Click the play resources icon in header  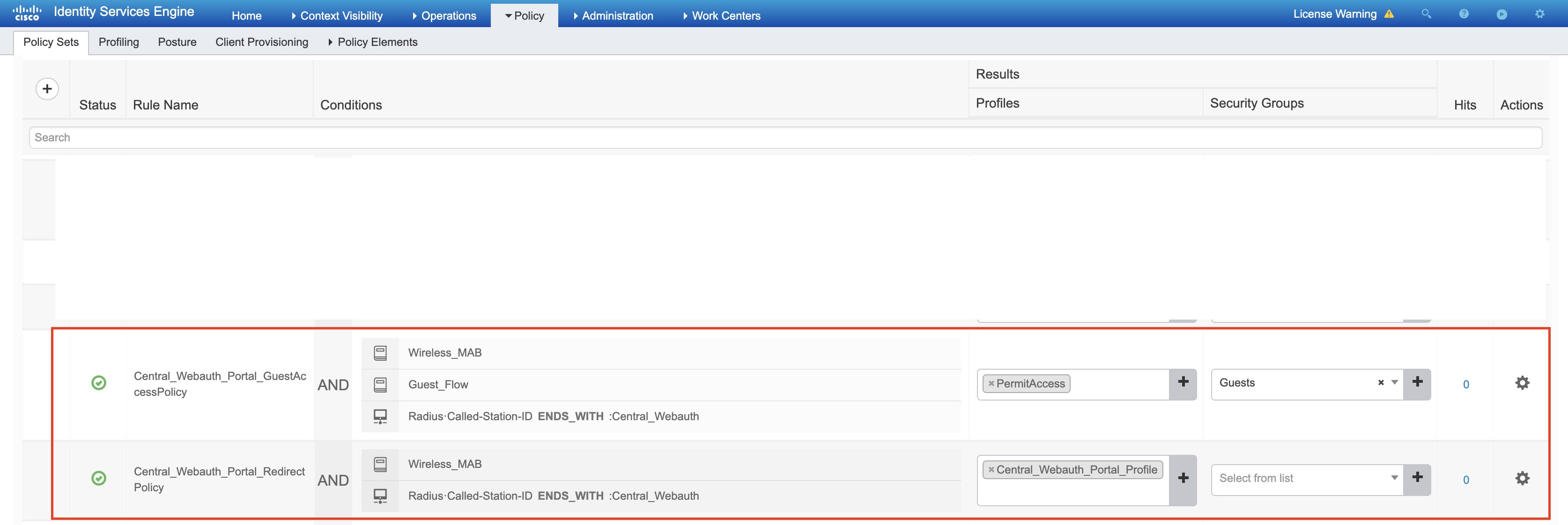coord(1501,14)
